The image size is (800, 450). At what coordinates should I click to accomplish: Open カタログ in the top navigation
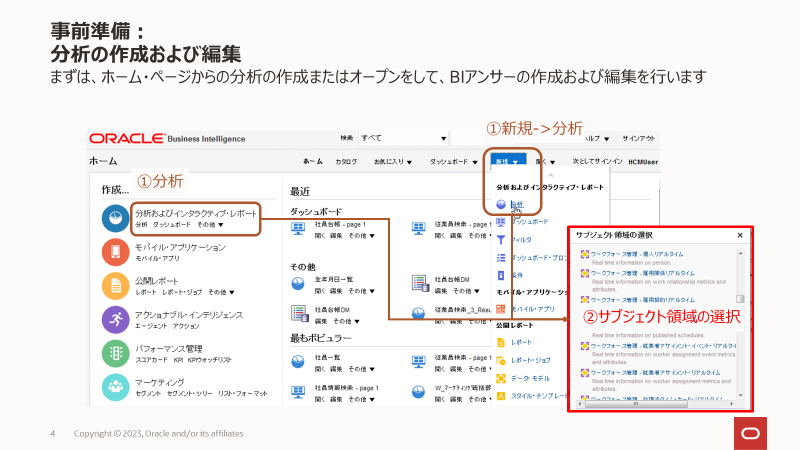[346, 162]
